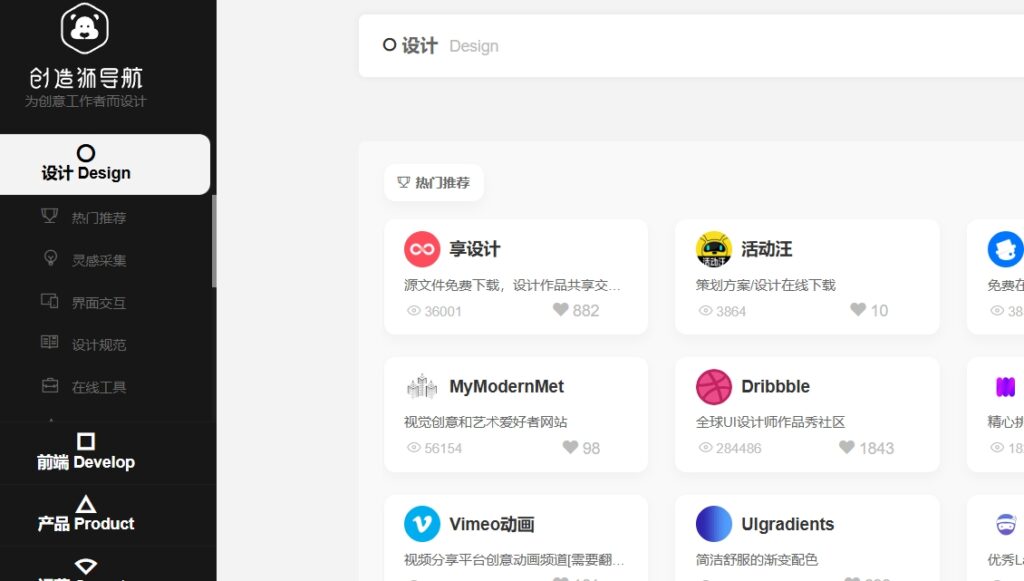The width and height of the screenshot is (1024, 581).
Task: Open the 产品 Product sidebar section
Action: coord(86,514)
